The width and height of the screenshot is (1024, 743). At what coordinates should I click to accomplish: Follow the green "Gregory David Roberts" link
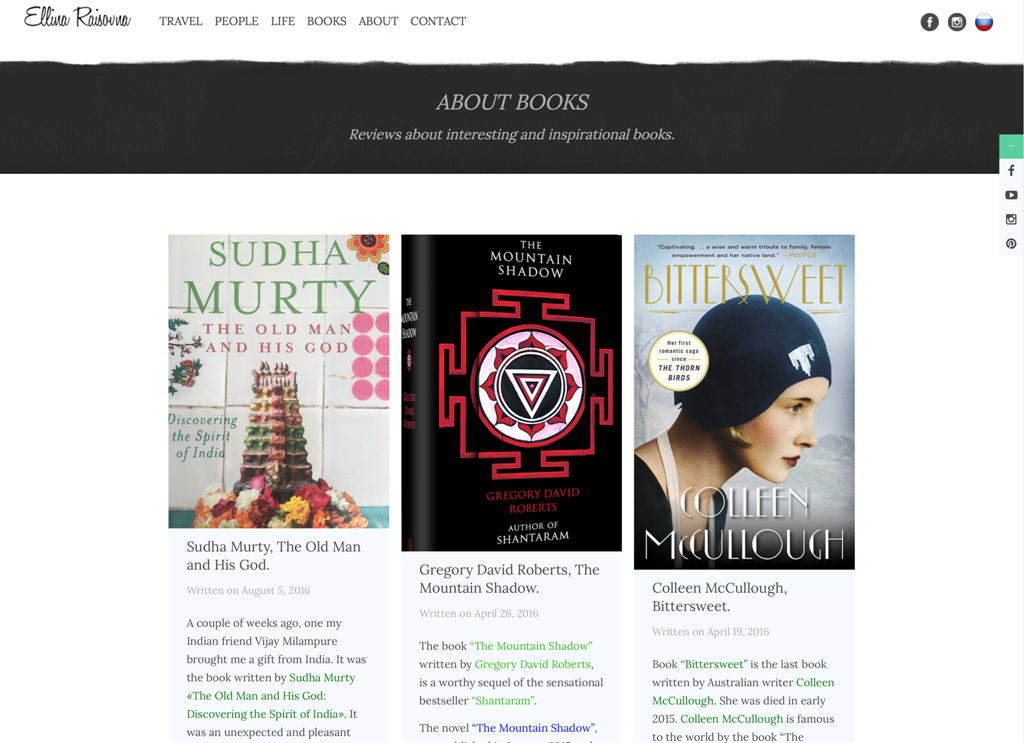click(x=533, y=664)
